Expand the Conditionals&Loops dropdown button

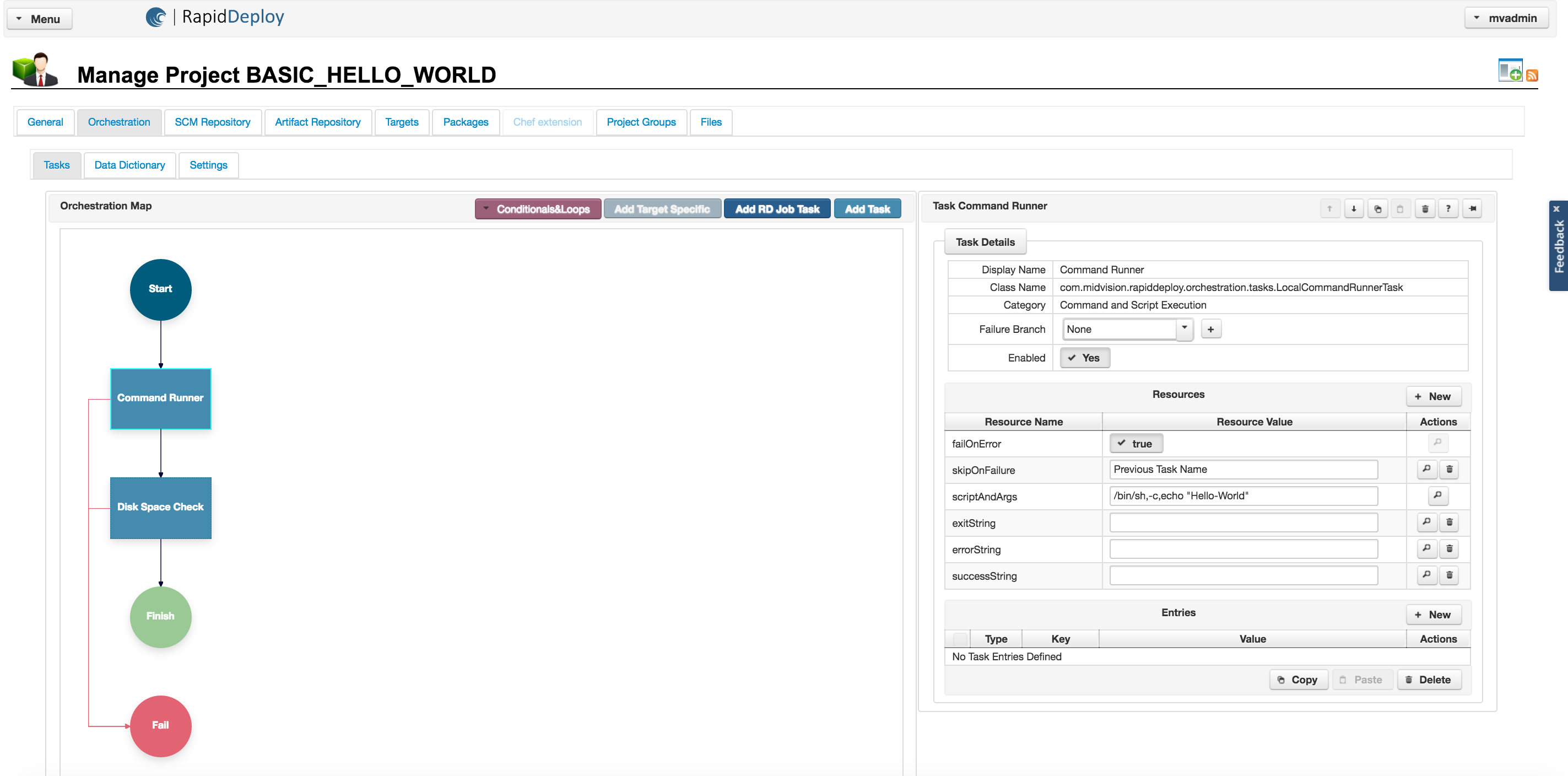pyautogui.click(x=538, y=209)
